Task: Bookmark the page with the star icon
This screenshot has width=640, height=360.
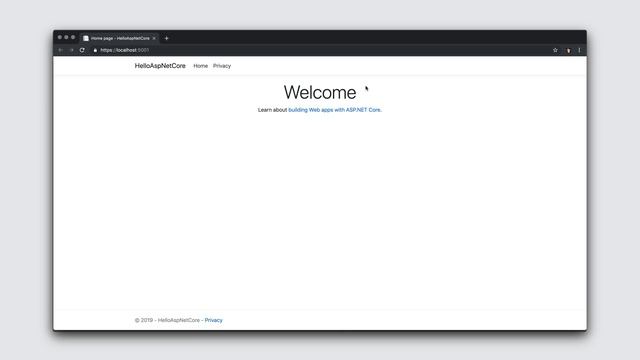Action: 555,50
